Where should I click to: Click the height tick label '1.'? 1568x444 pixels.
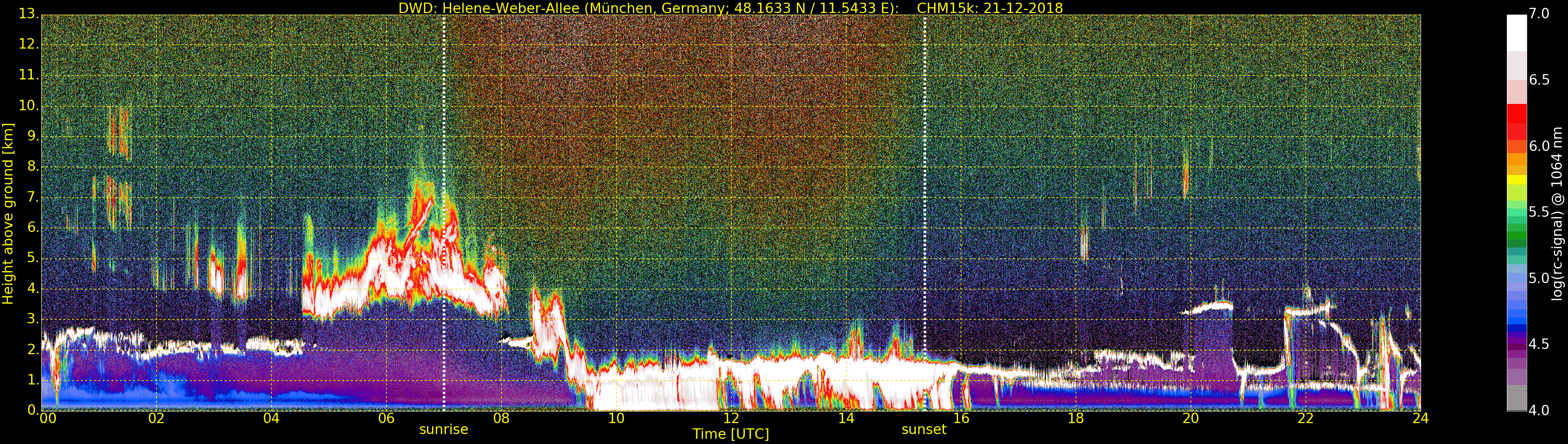(33, 380)
